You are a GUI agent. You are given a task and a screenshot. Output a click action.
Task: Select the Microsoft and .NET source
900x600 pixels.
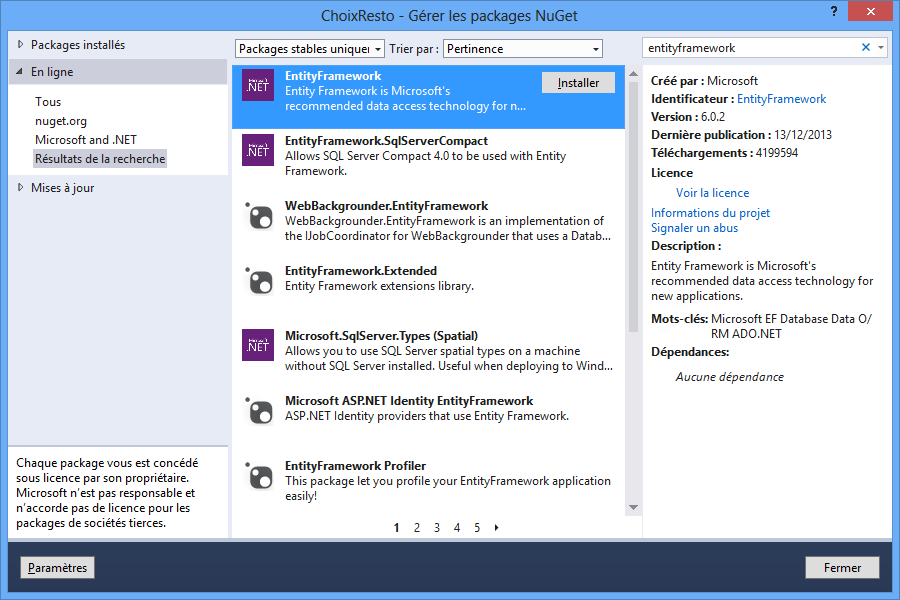(x=86, y=140)
